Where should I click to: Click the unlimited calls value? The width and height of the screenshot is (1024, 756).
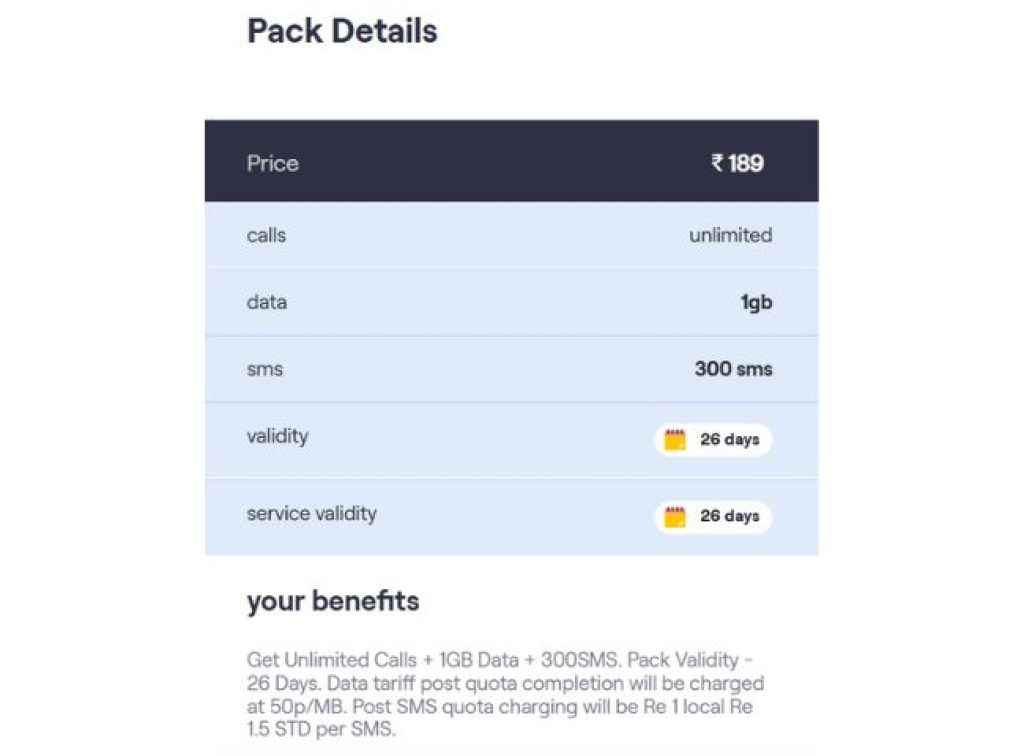(x=730, y=235)
